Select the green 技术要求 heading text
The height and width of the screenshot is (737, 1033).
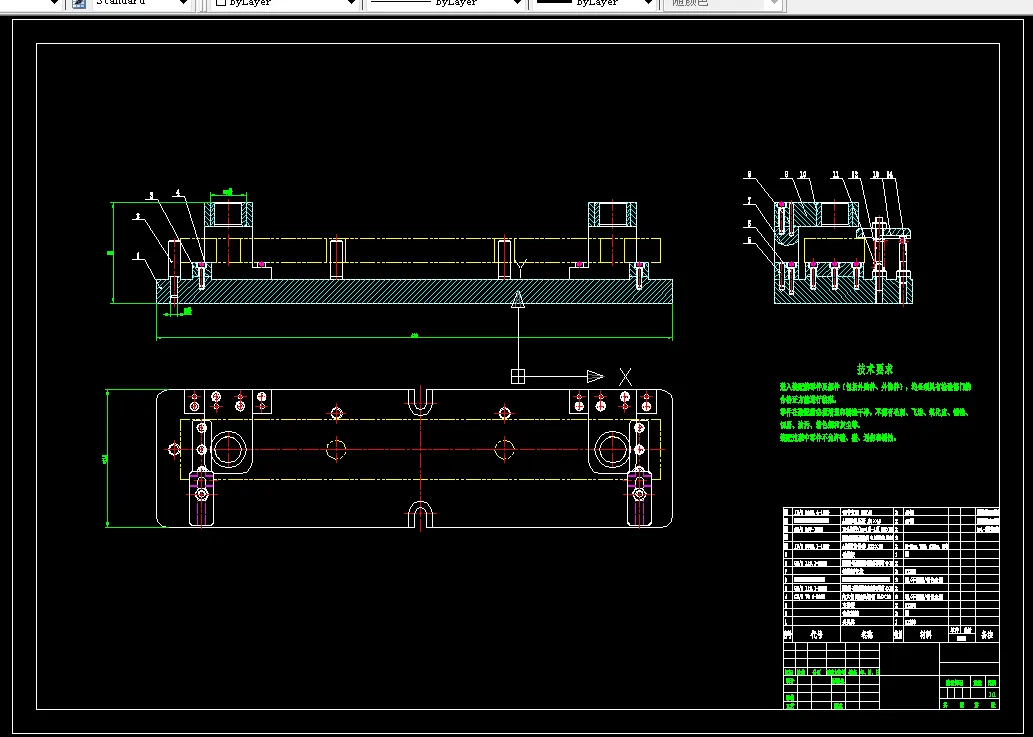[x=874, y=369]
